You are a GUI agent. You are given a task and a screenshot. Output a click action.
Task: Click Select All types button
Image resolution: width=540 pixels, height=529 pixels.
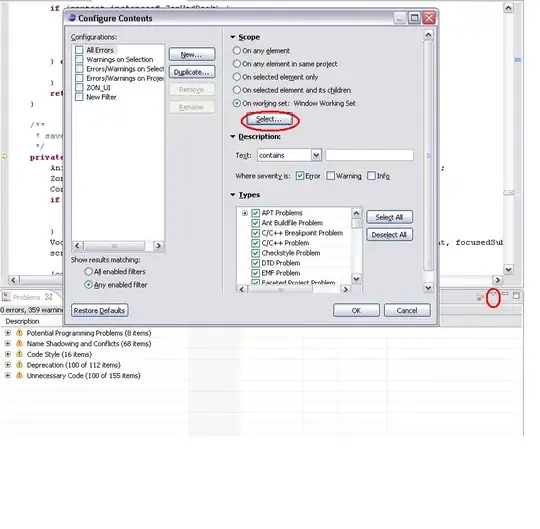pyautogui.click(x=389, y=217)
